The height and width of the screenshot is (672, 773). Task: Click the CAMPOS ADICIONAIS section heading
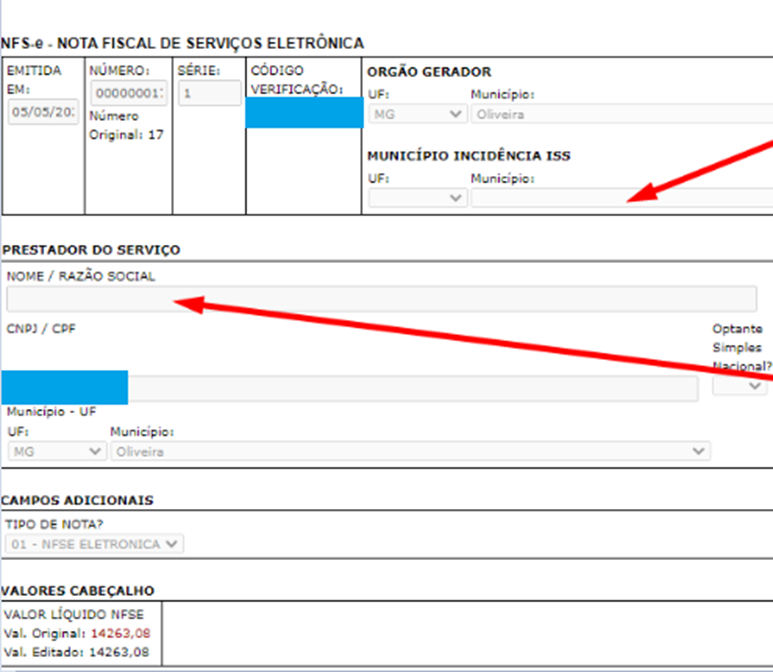pos(78,500)
